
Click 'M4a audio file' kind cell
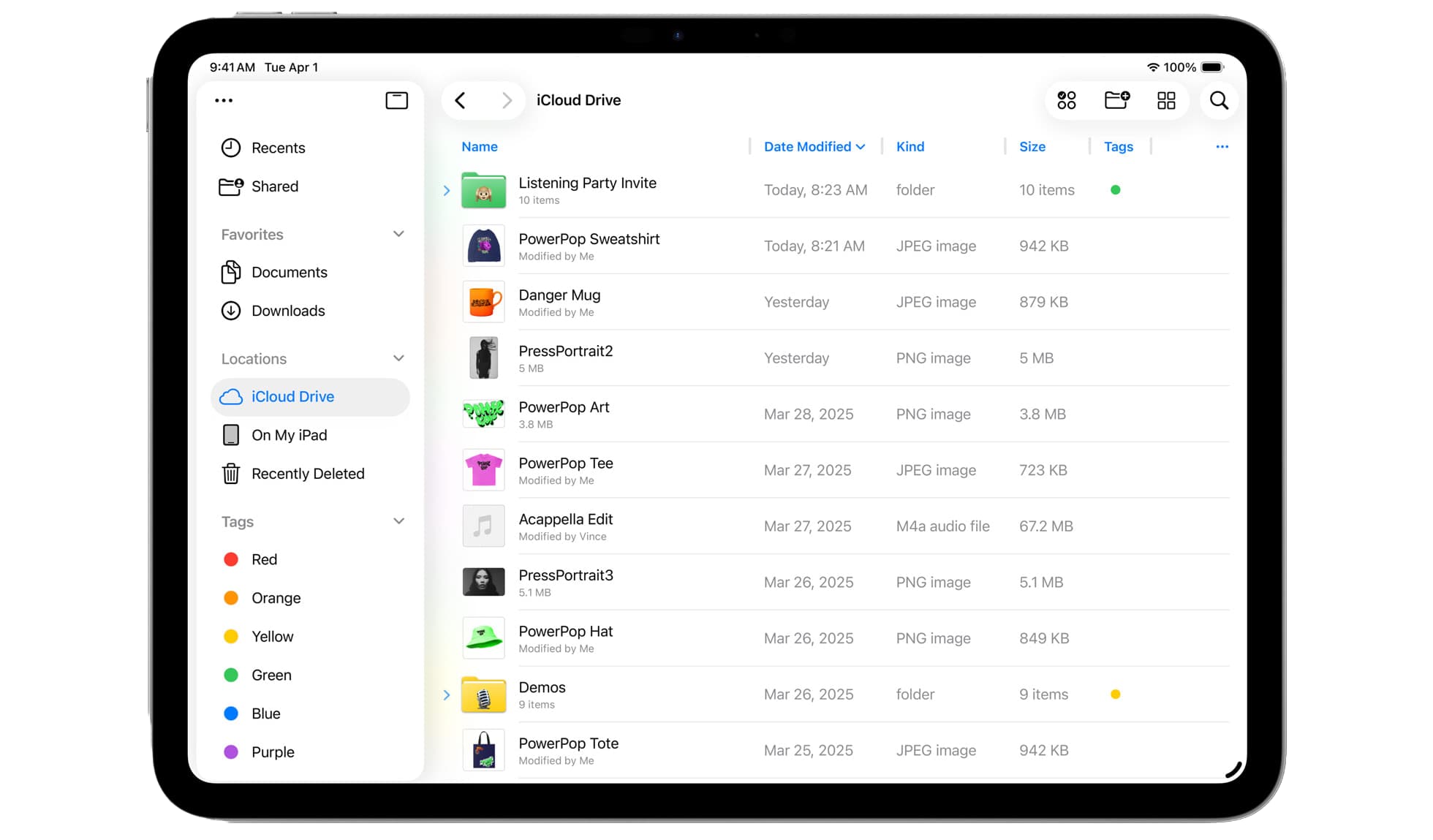pyautogui.click(x=942, y=526)
